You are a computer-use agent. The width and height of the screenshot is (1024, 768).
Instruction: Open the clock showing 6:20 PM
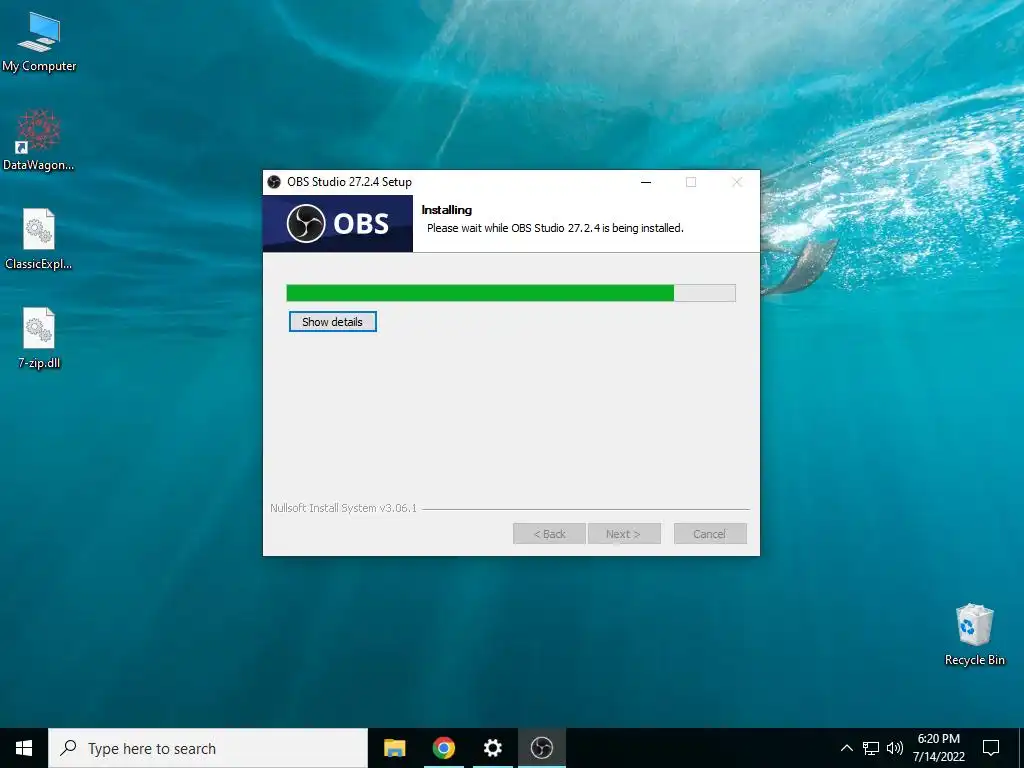tap(938, 748)
